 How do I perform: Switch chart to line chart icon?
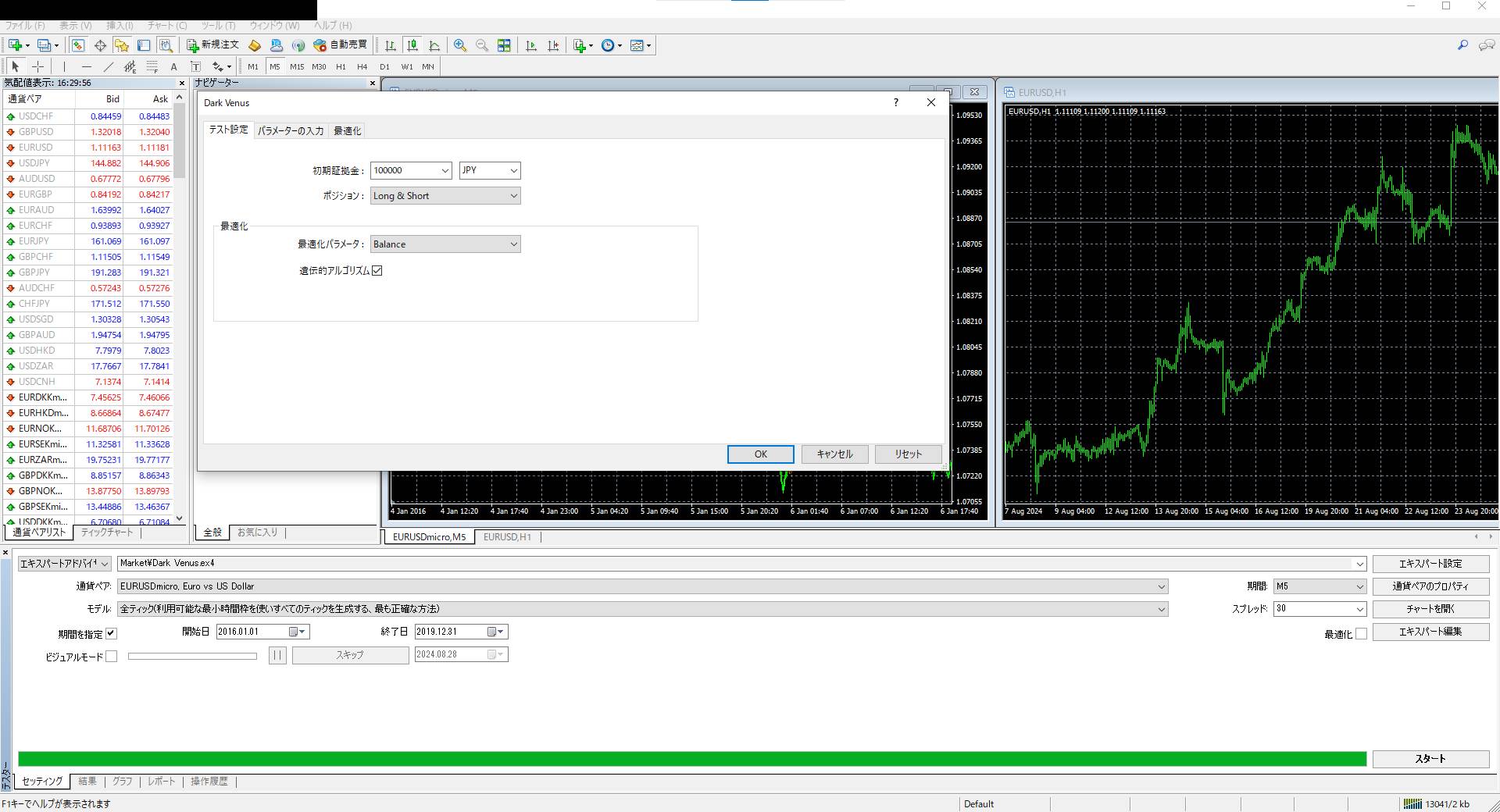(x=434, y=45)
